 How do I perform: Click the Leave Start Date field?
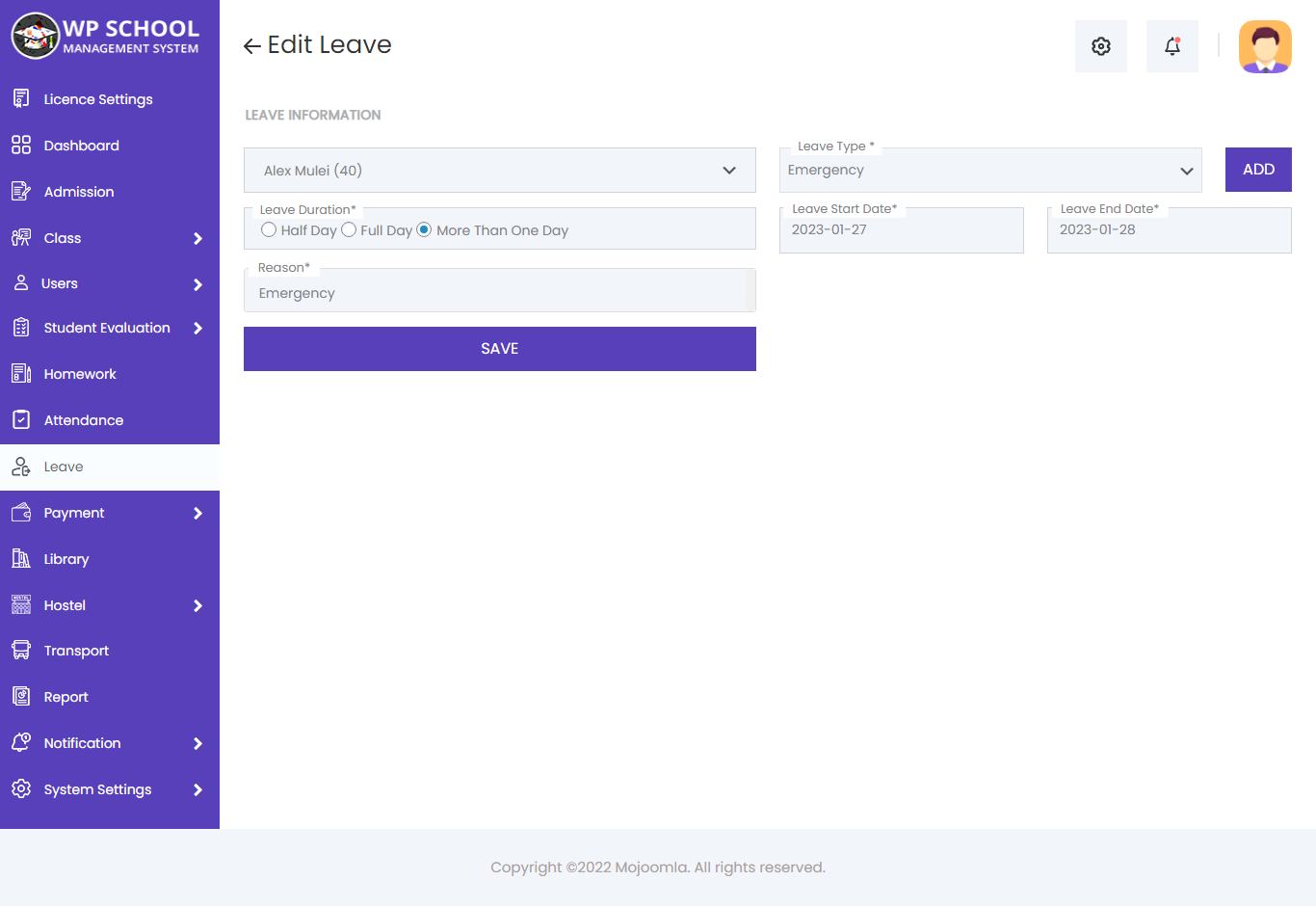point(902,230)
